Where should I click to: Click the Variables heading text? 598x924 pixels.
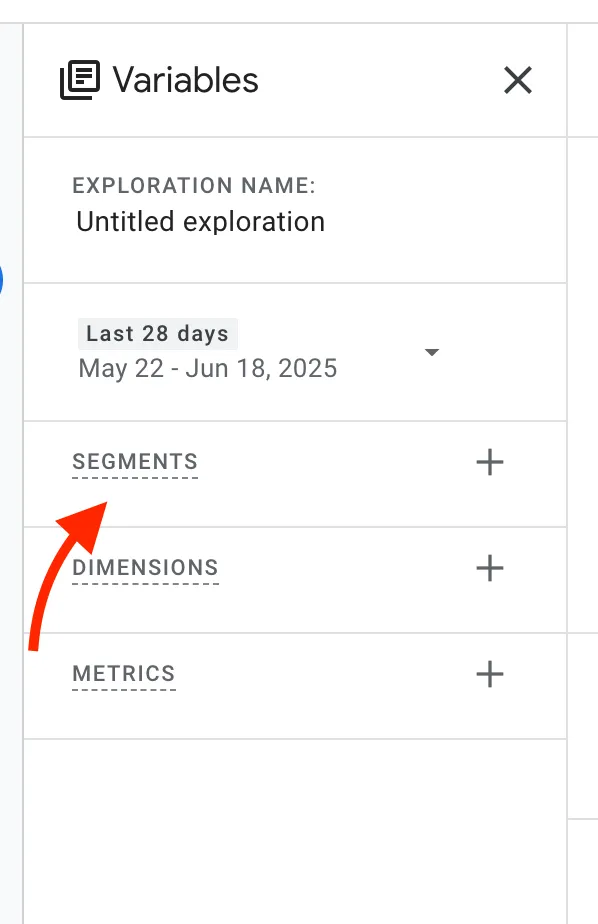pos(186,80)
